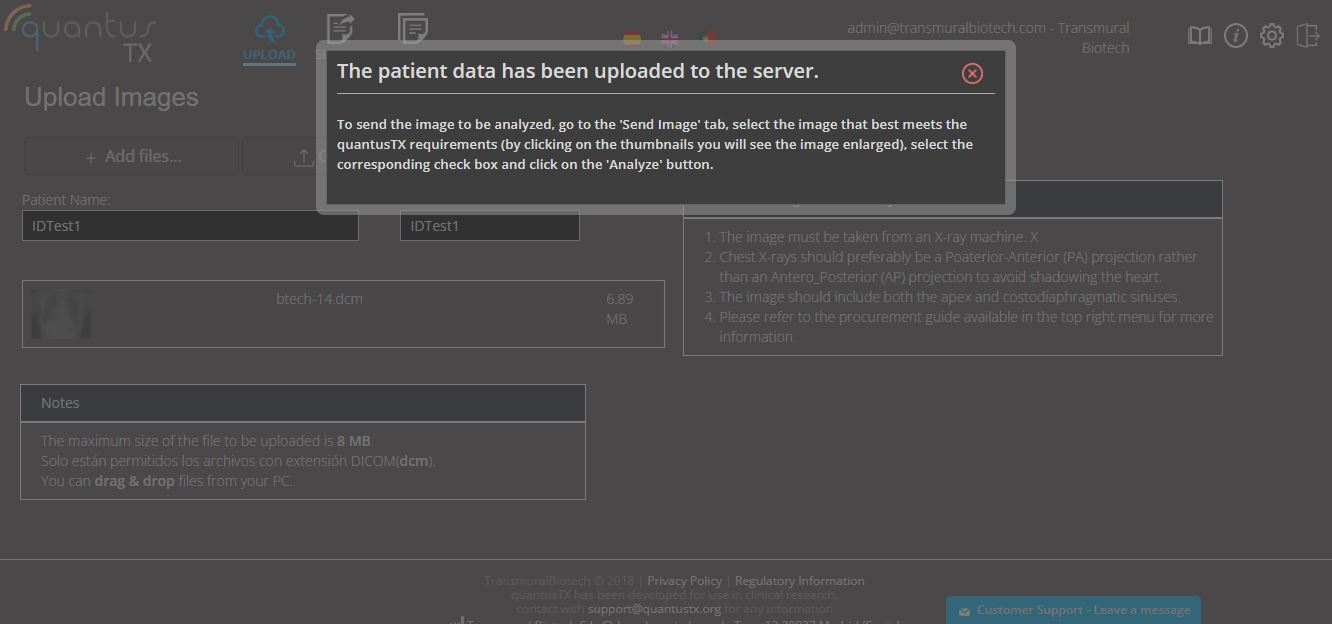Open the Regulatory Information link

[x=800, y=580]
